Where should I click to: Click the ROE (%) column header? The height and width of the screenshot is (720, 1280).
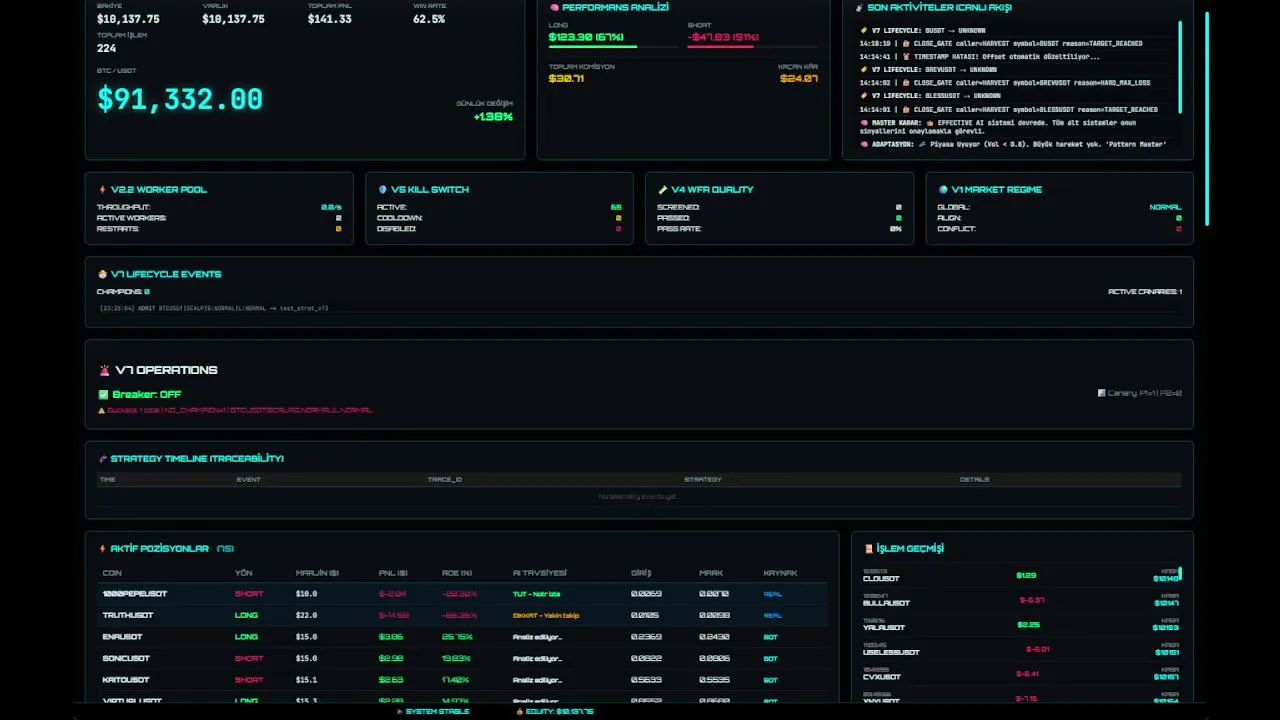pos(457,573)
